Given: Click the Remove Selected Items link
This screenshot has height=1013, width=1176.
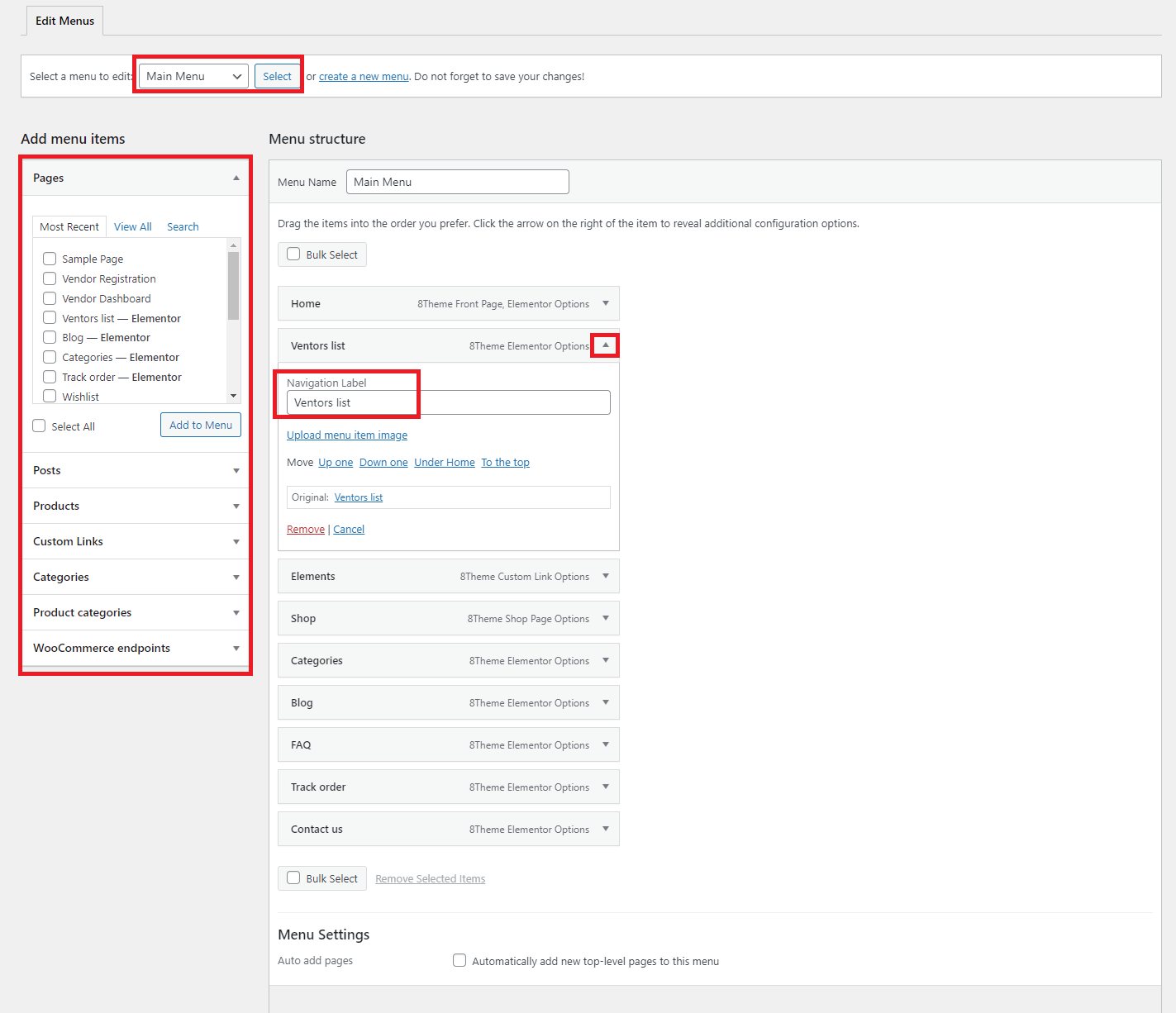Looking at the screenshot, I should 431,879.
